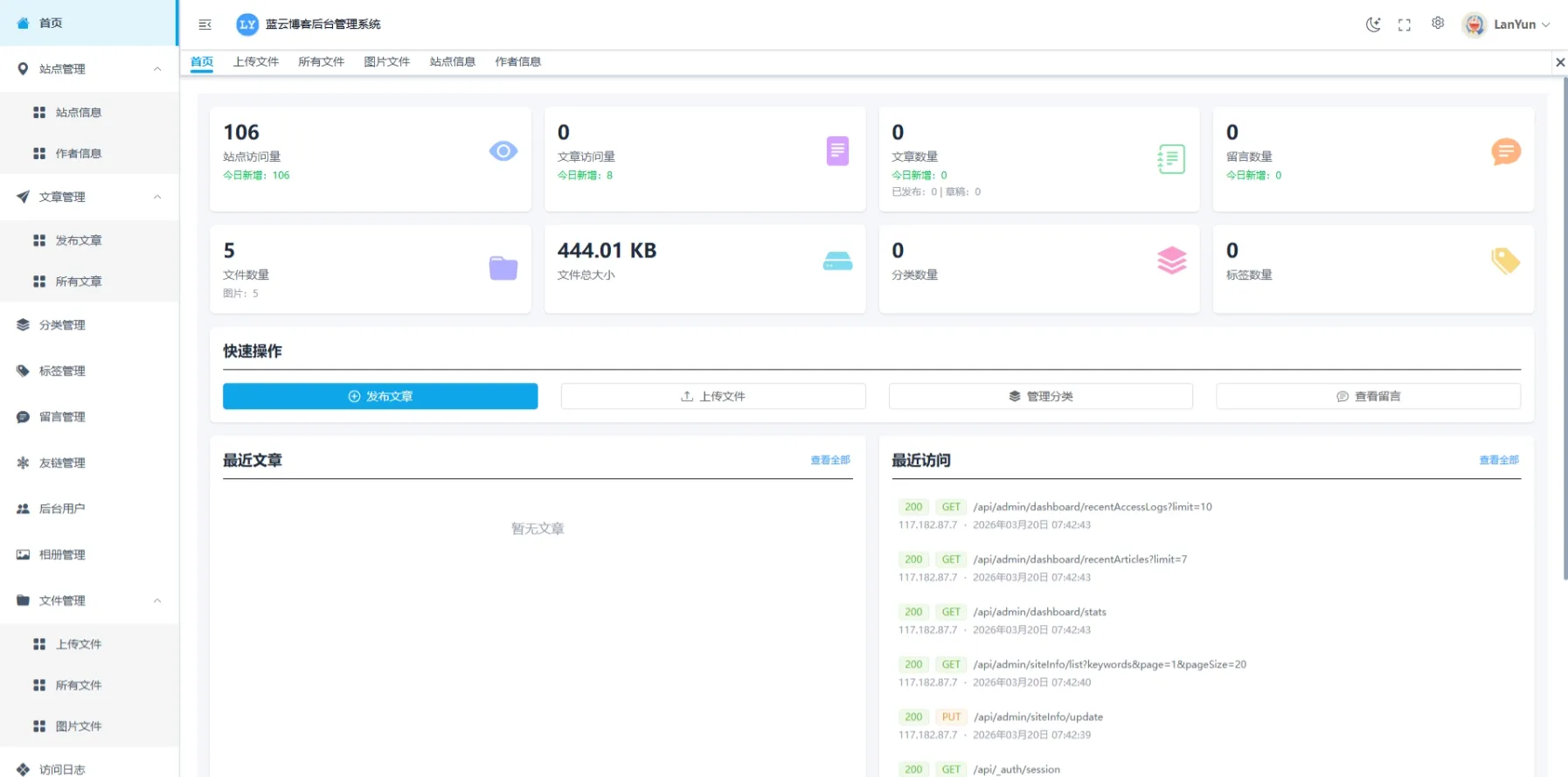Open the LanYun user dropdown
Viewport: 1568px width, 777px height.
point(1507,24)
